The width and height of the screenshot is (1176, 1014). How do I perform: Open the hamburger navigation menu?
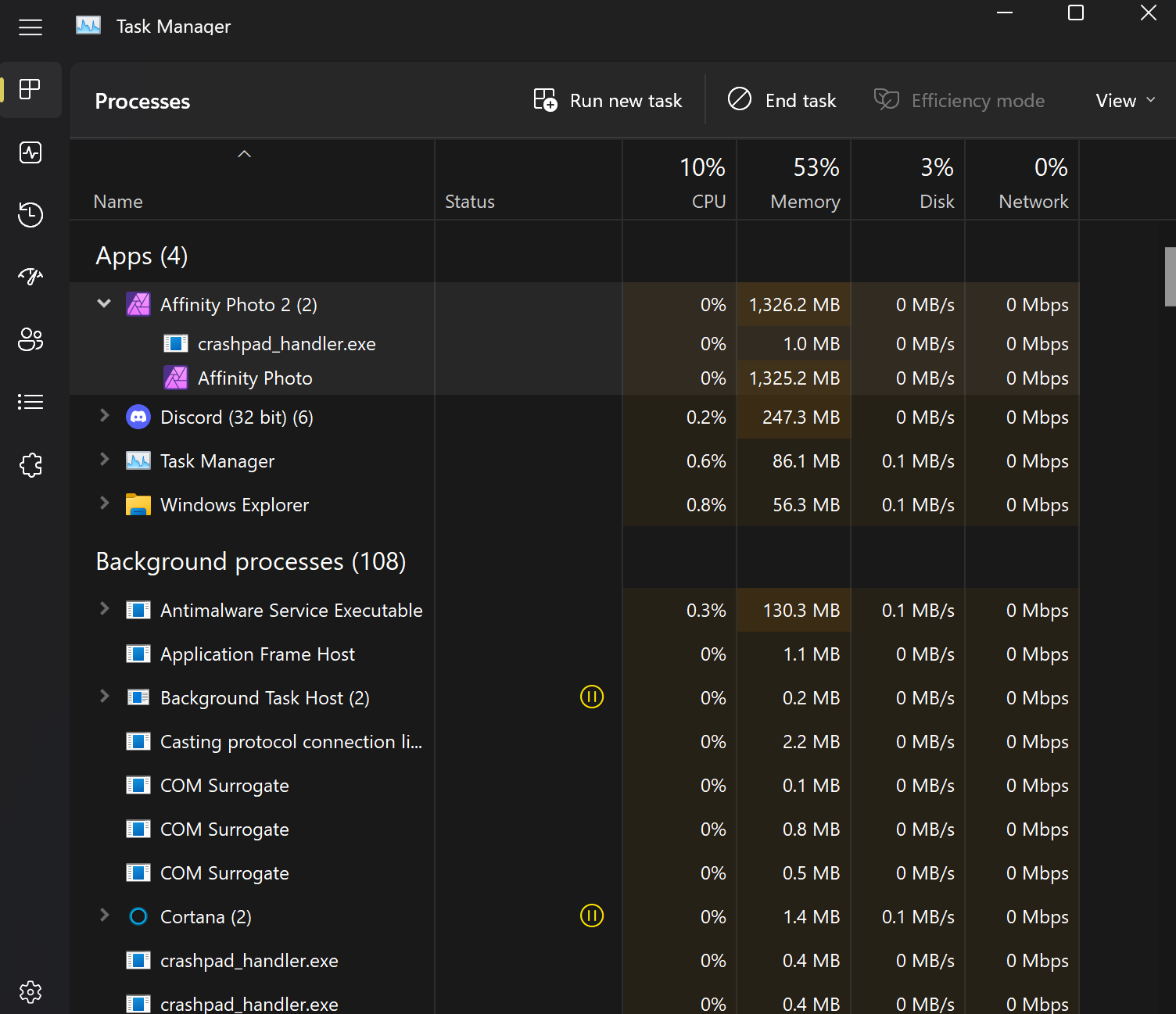(30, 28)
